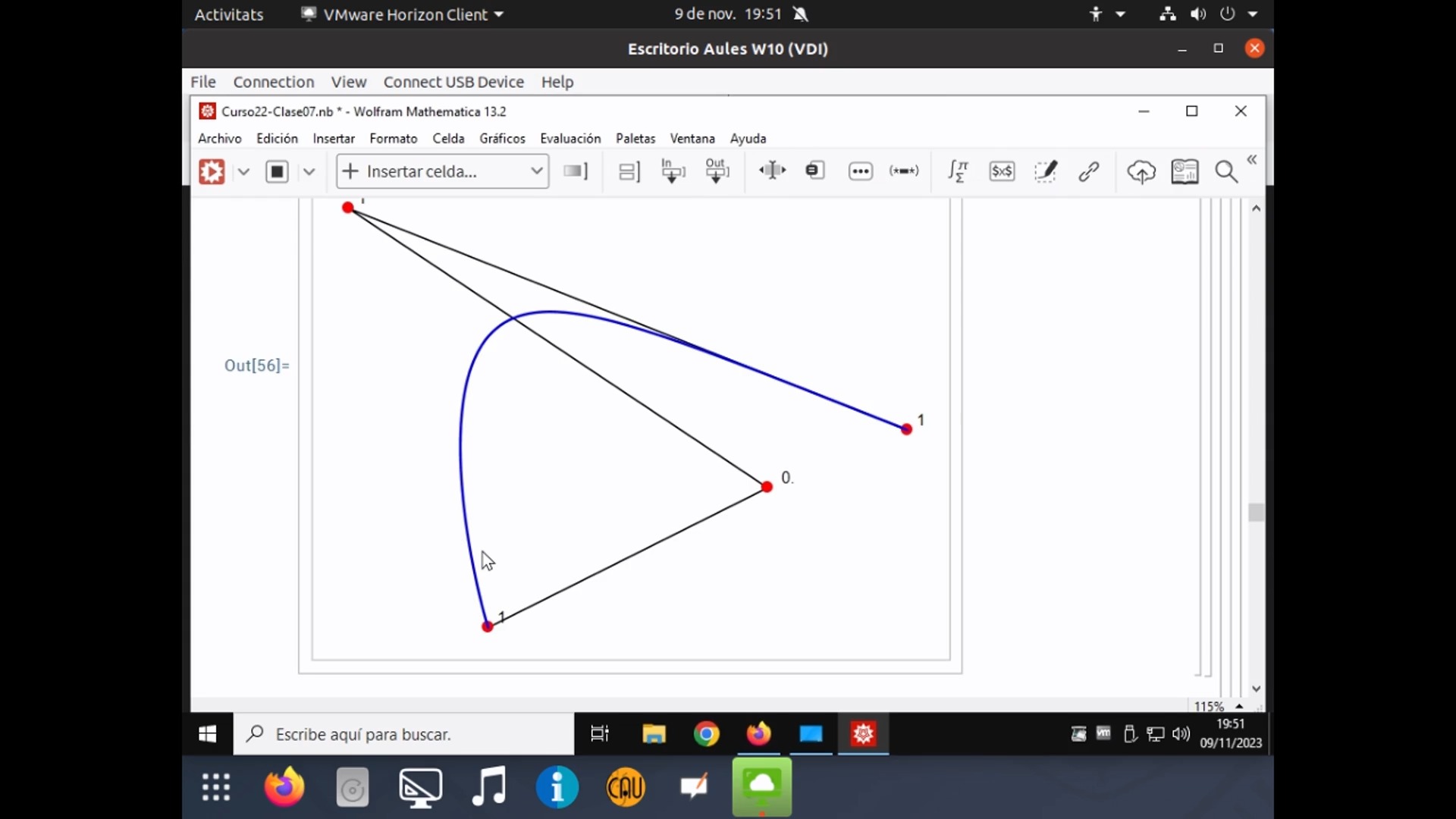
Task: Open the Insertar celda combo box
Action: [443, 171]
